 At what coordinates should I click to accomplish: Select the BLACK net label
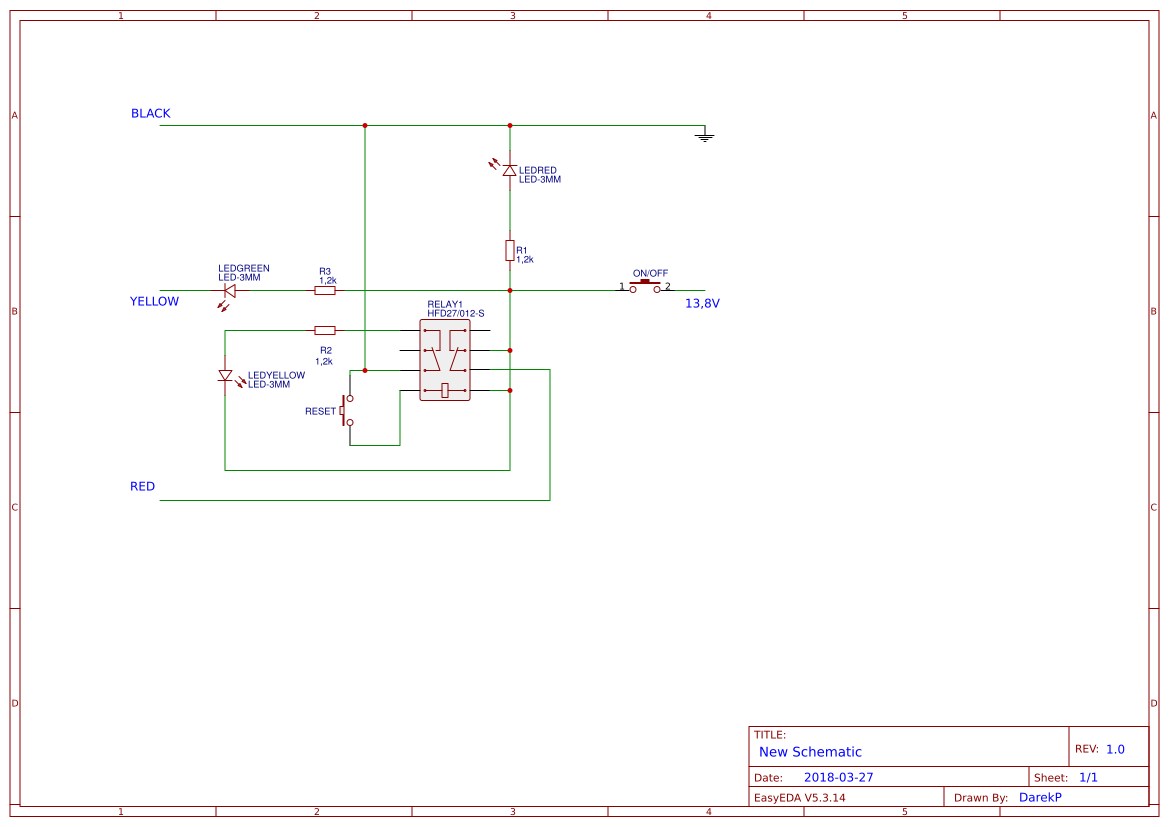pyautogui.click(x=150, y=113)
